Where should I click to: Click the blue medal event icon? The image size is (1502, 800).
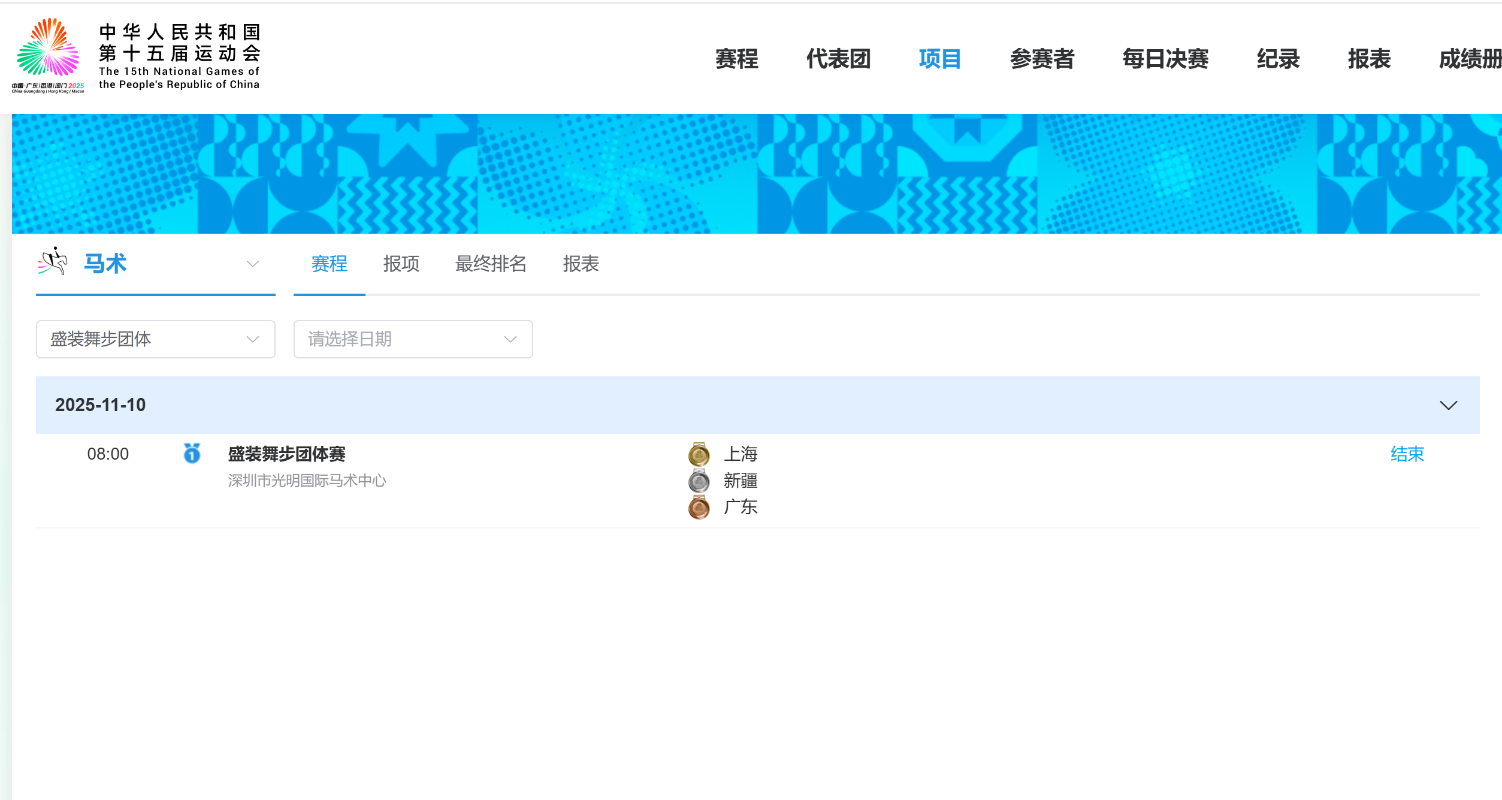[x=192, y=454]
